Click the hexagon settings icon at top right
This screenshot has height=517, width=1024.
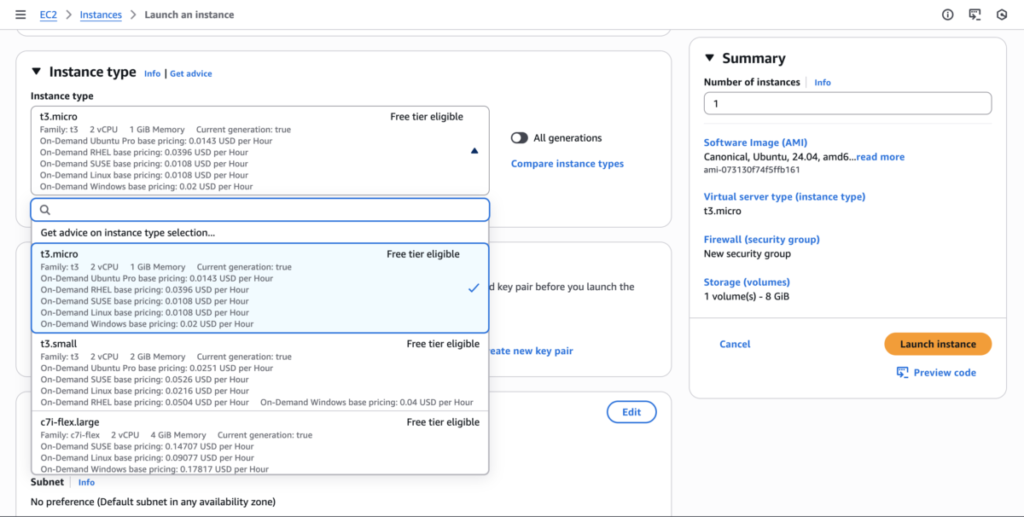pos(1002,15)
